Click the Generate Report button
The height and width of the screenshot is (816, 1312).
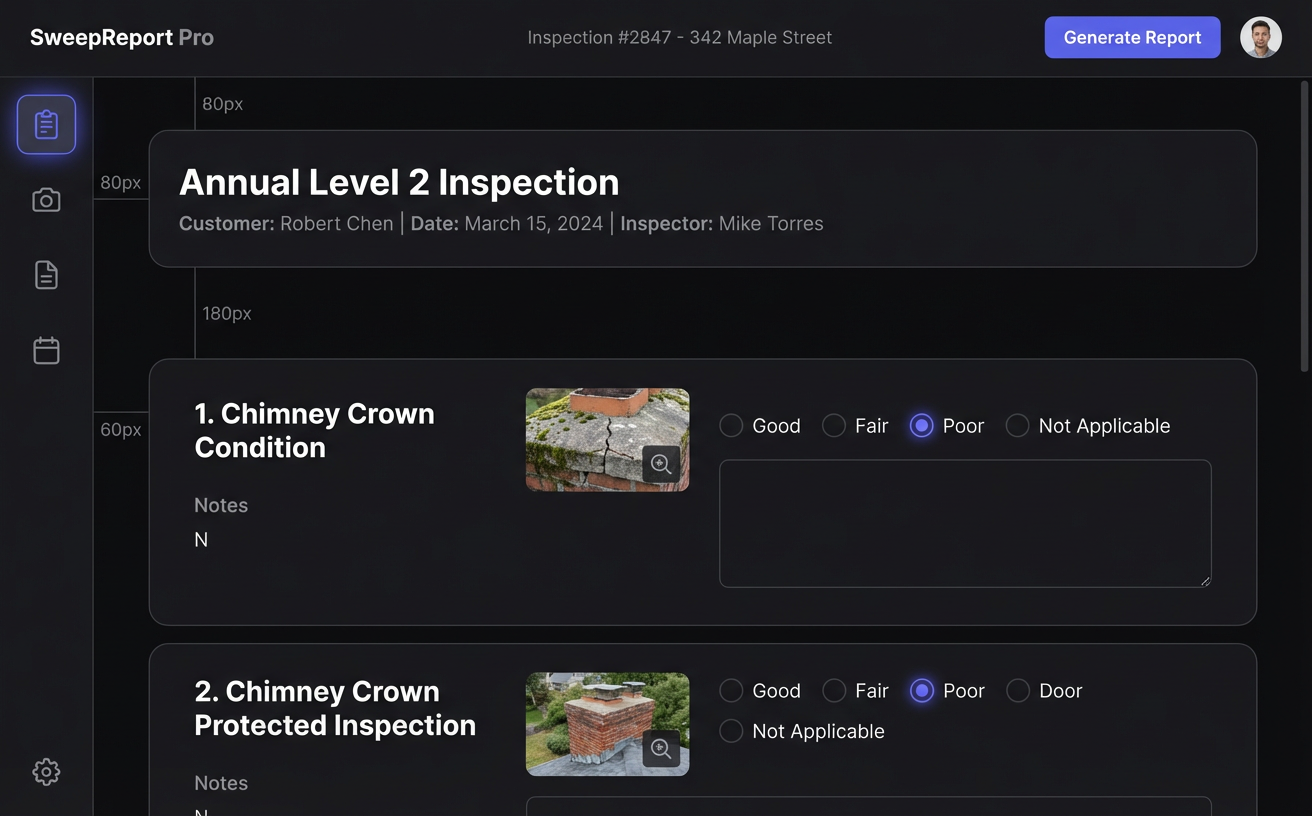tap(1132, 37)
